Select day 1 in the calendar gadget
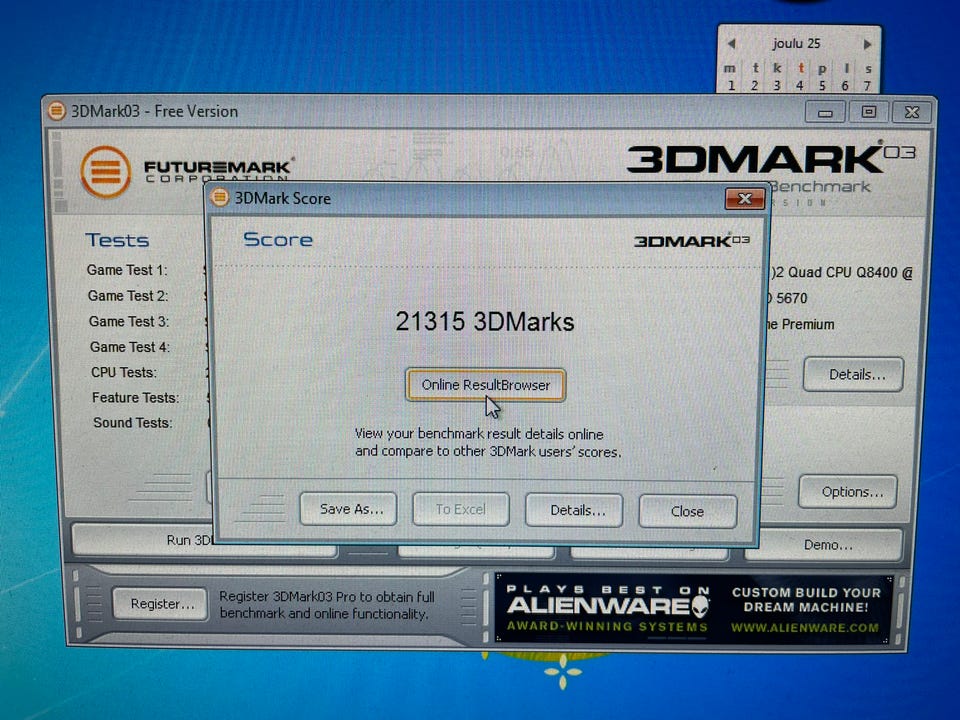Viewport: 960px width, 720px height. coord(731,85)
